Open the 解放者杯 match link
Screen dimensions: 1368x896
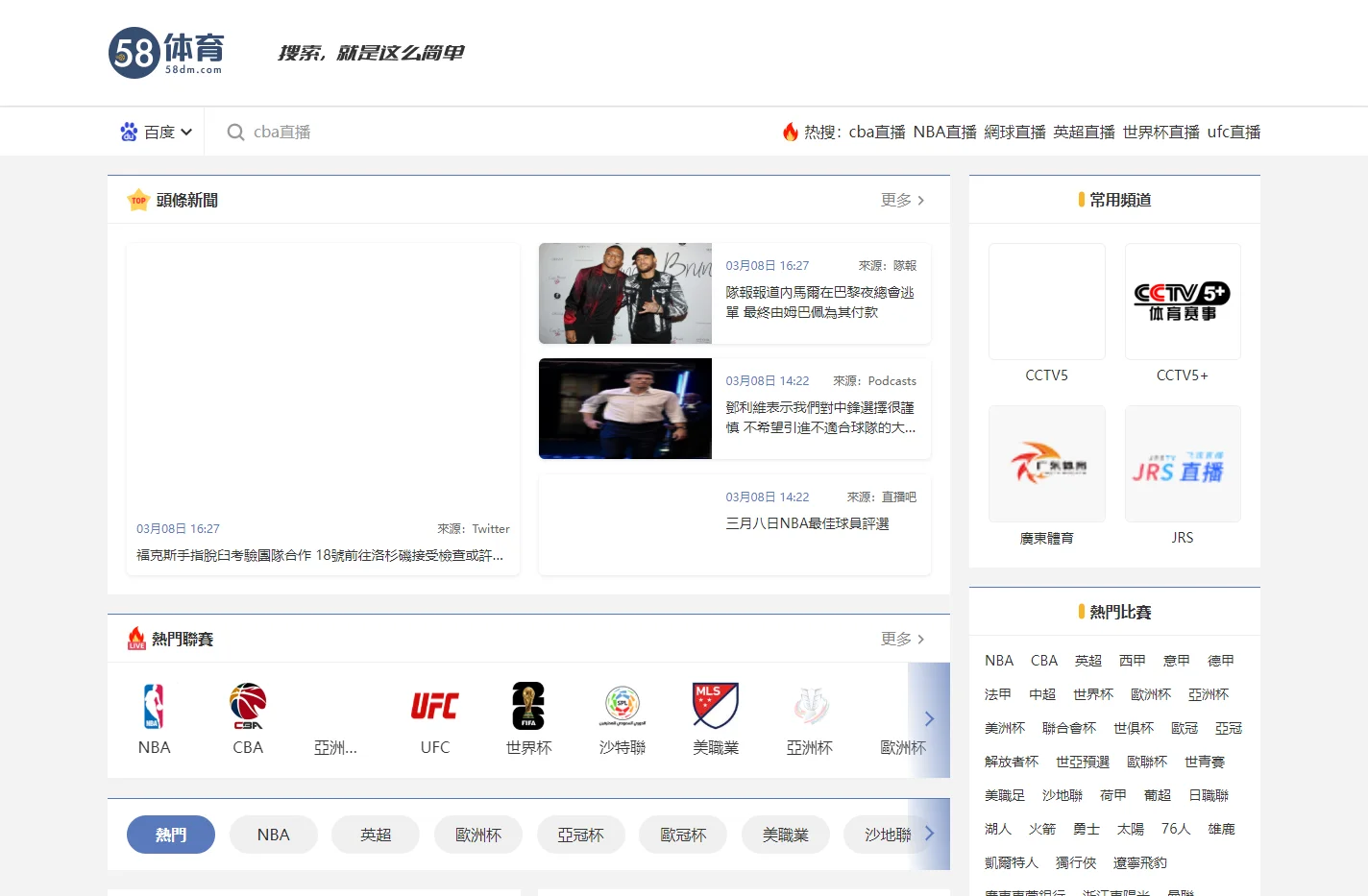[x=1012, y=762]
